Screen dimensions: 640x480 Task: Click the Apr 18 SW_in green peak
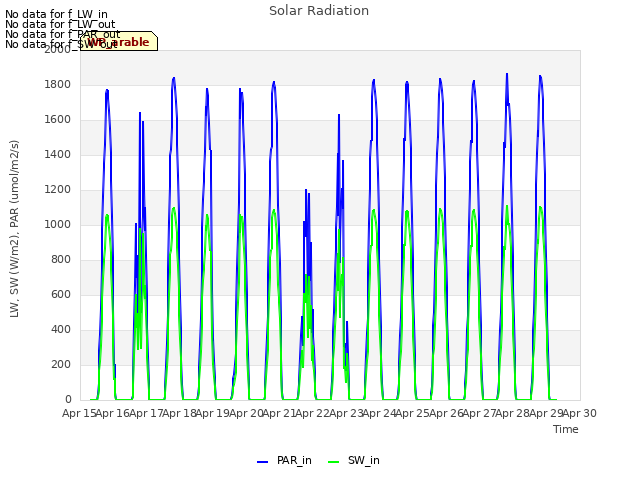tap(173, 209)
